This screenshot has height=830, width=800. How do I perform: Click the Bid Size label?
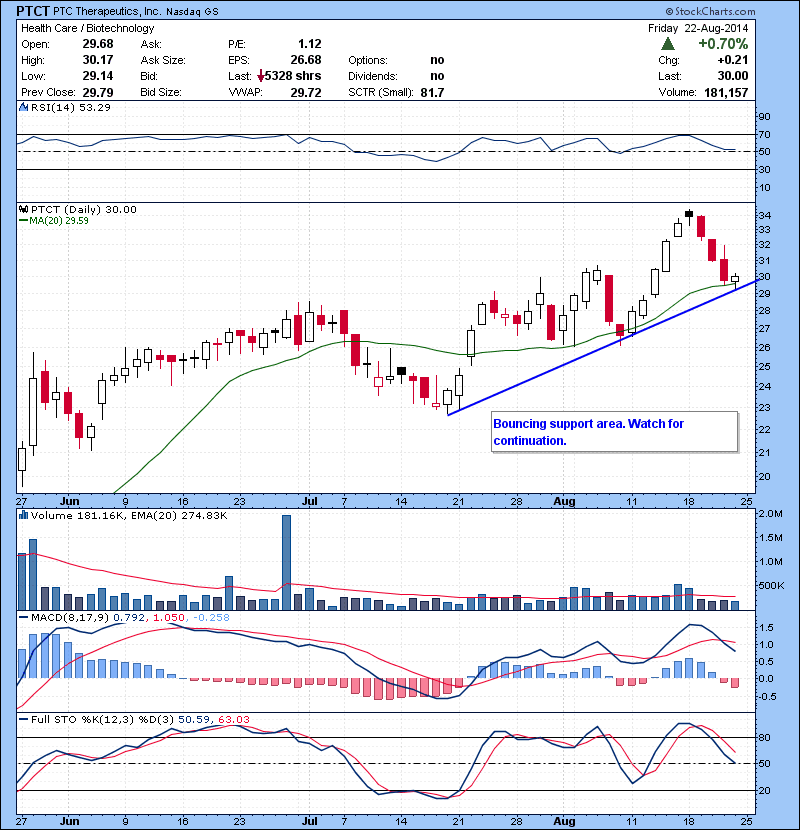[161, 92]
